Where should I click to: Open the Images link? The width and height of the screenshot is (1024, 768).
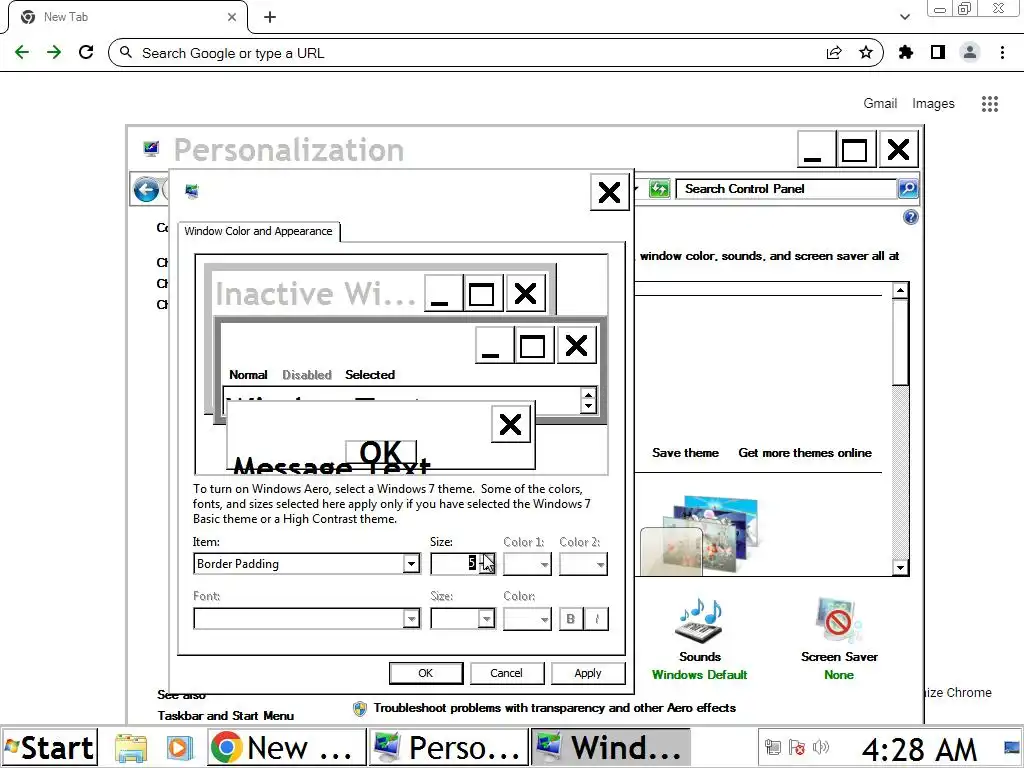(933, 103)
